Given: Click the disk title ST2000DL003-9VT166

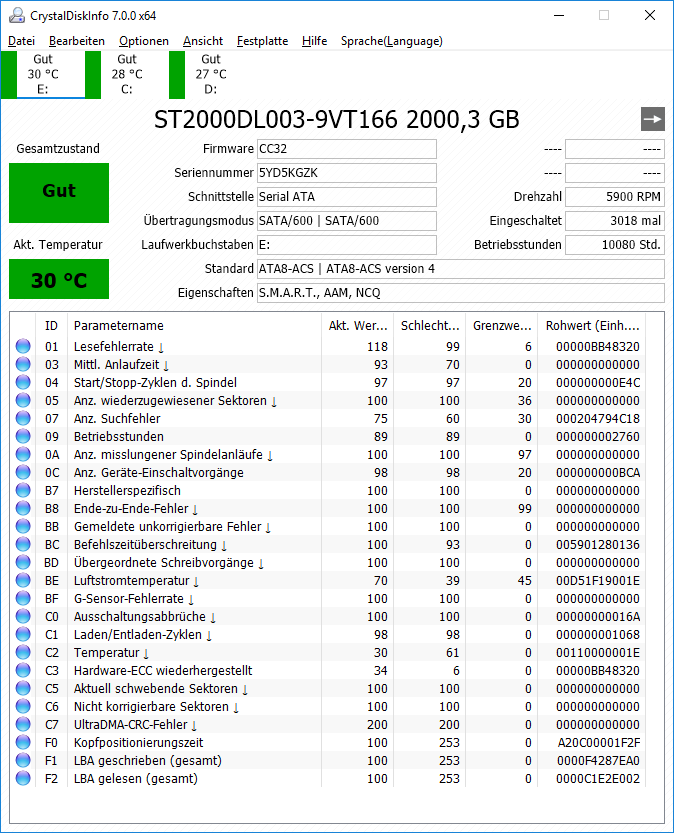Looking at the screenshot, I should (x=276, y=120).
